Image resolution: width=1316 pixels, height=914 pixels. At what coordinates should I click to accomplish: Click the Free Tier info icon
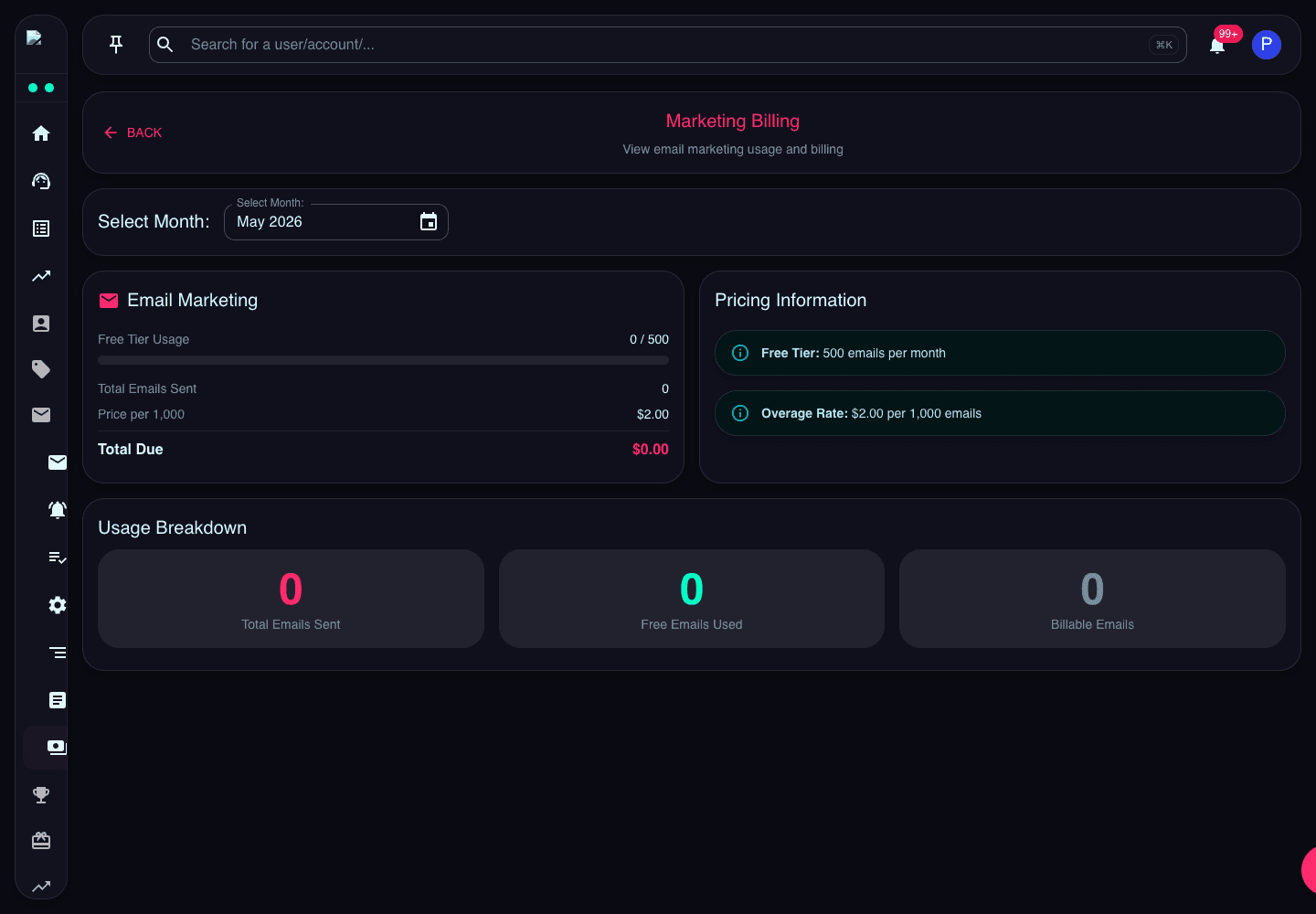click(x=741, y=353)
